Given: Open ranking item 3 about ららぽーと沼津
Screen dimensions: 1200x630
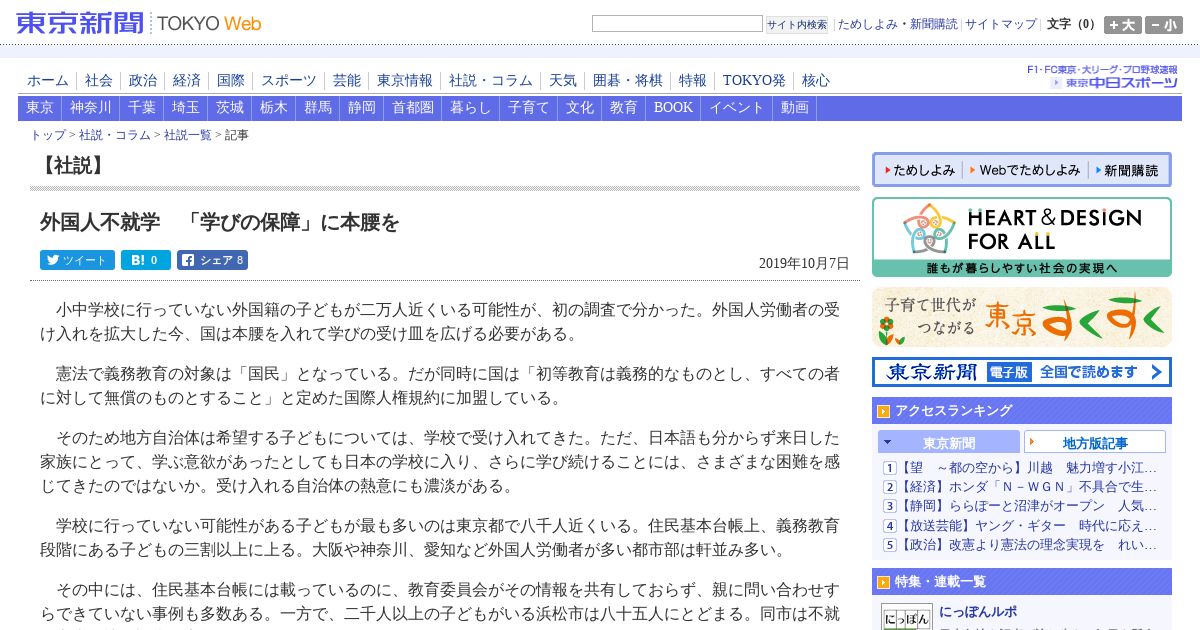Looking at the screenshot, I should click(x=1029, y=506).
